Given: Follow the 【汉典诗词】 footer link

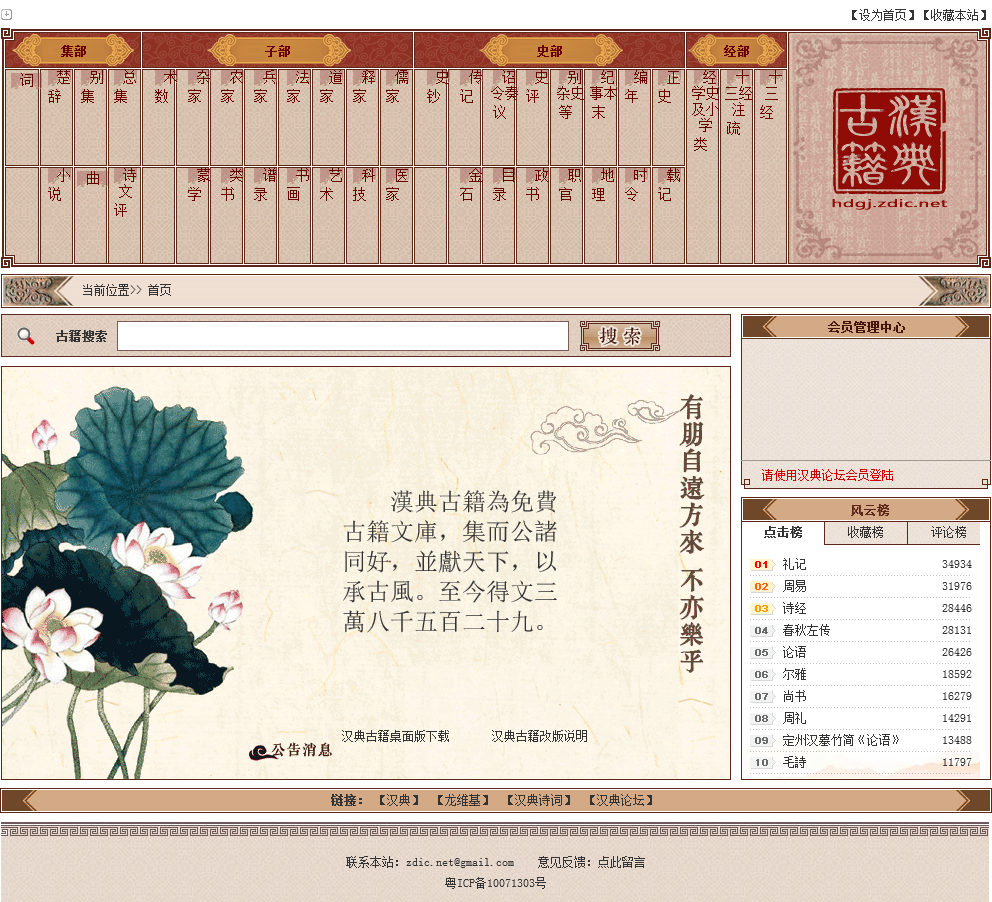Looking at the screenshot, I should [x=538, y=800].
